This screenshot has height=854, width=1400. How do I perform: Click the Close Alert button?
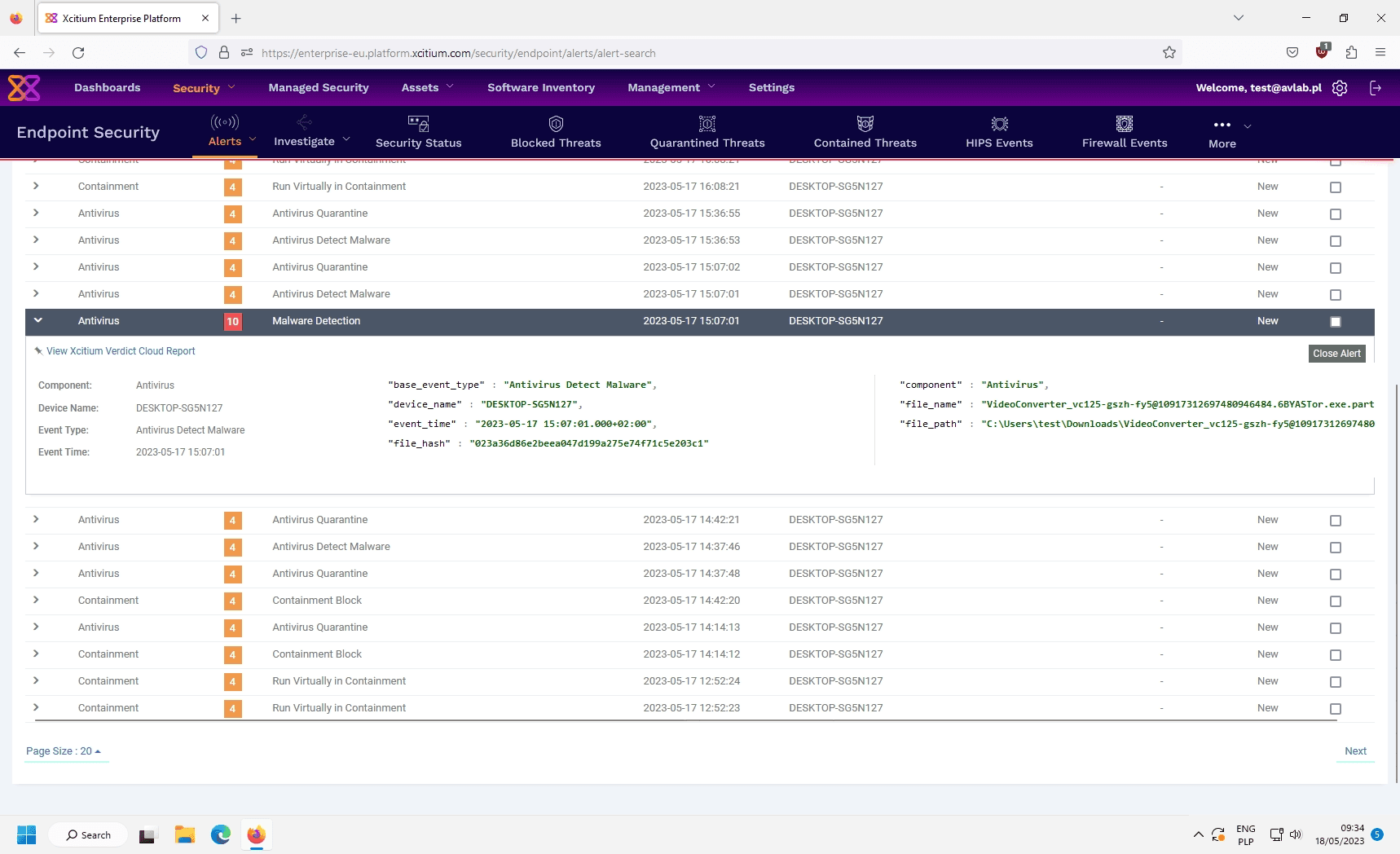click(1336, 353)
